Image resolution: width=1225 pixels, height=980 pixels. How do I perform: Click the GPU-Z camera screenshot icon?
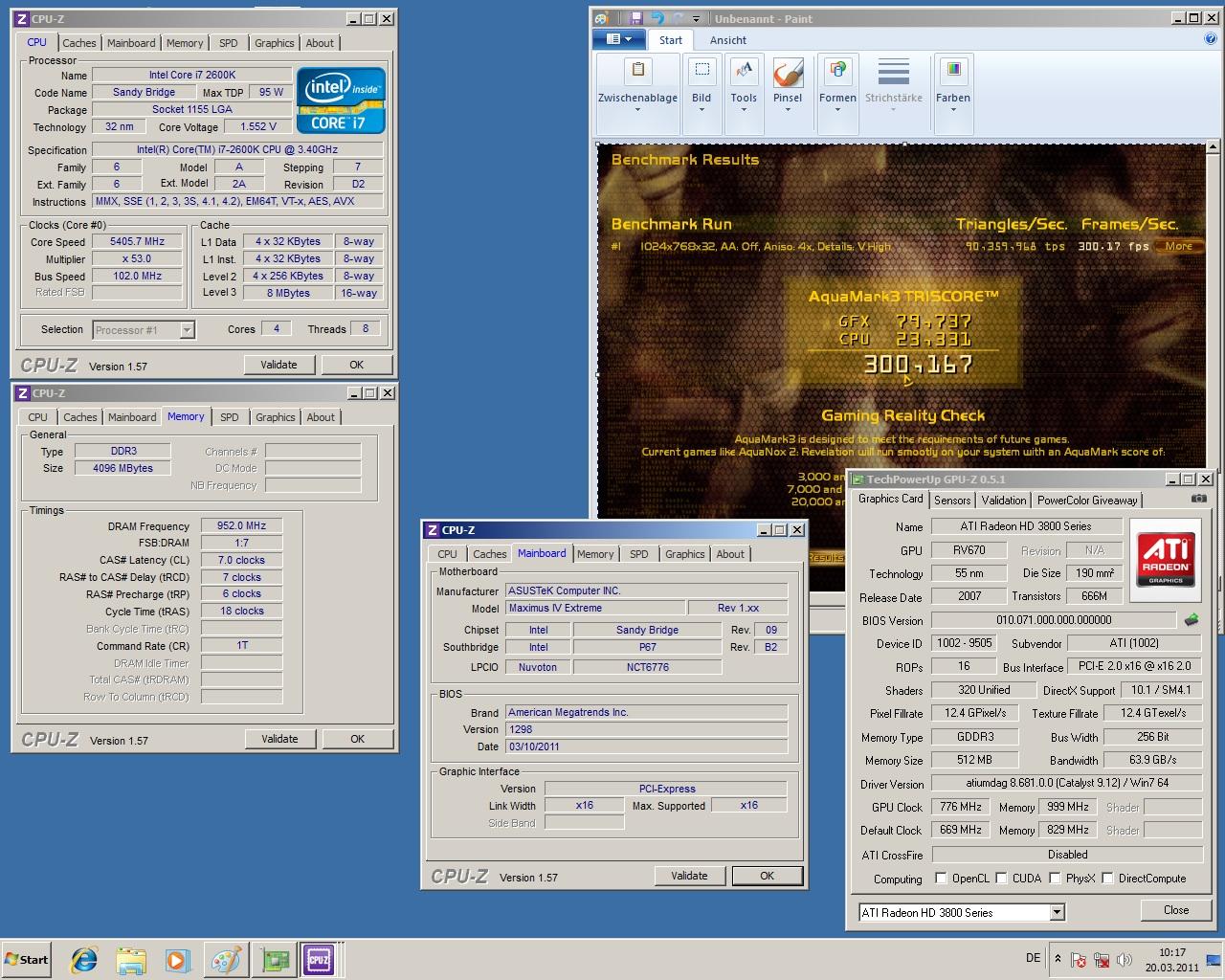1199,499
